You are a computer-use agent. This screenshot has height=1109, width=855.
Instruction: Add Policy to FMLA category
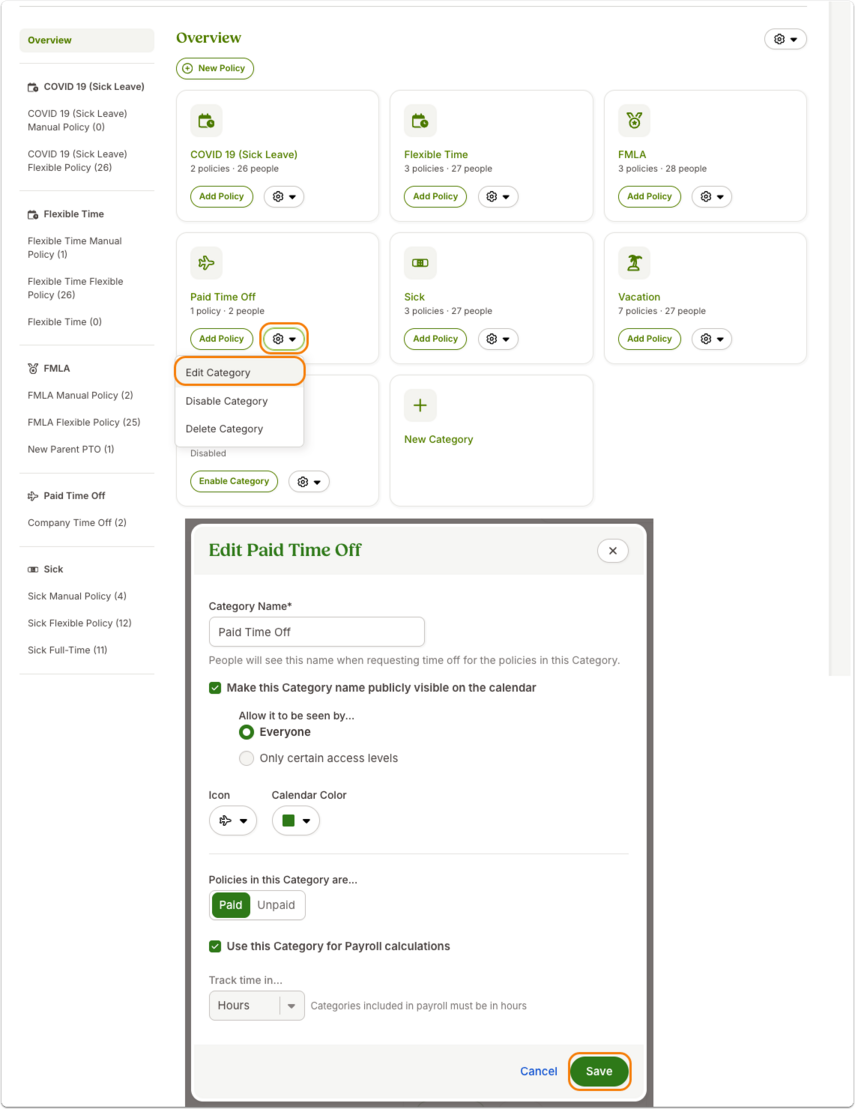pos(649,197)
